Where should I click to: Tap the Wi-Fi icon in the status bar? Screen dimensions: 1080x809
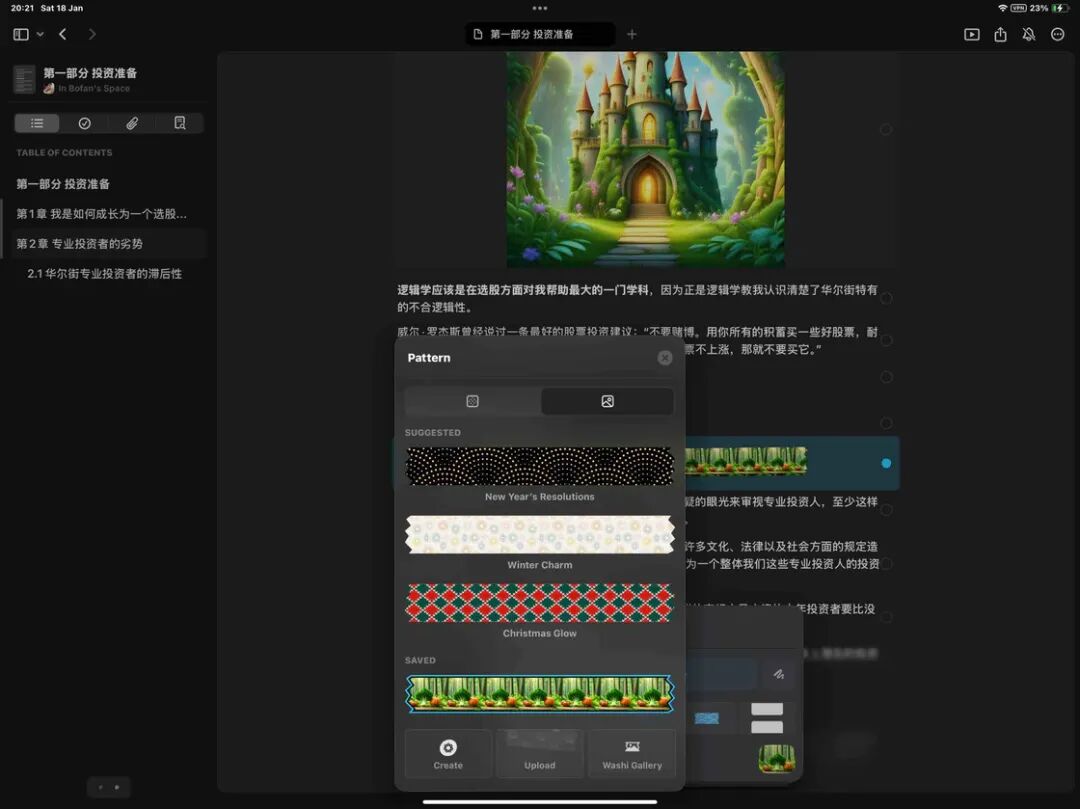(1002, 8)
